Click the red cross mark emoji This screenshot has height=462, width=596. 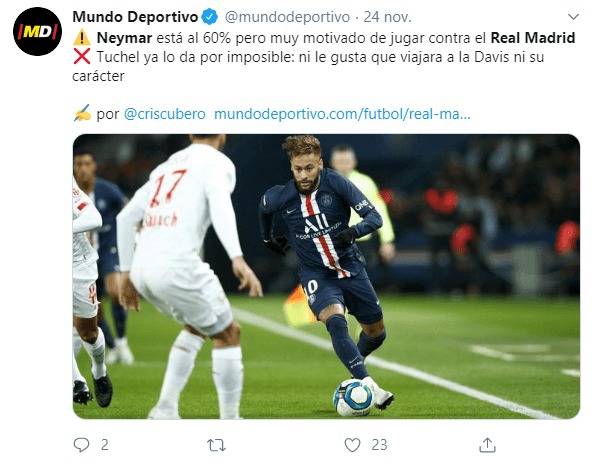tap(82, 57)
